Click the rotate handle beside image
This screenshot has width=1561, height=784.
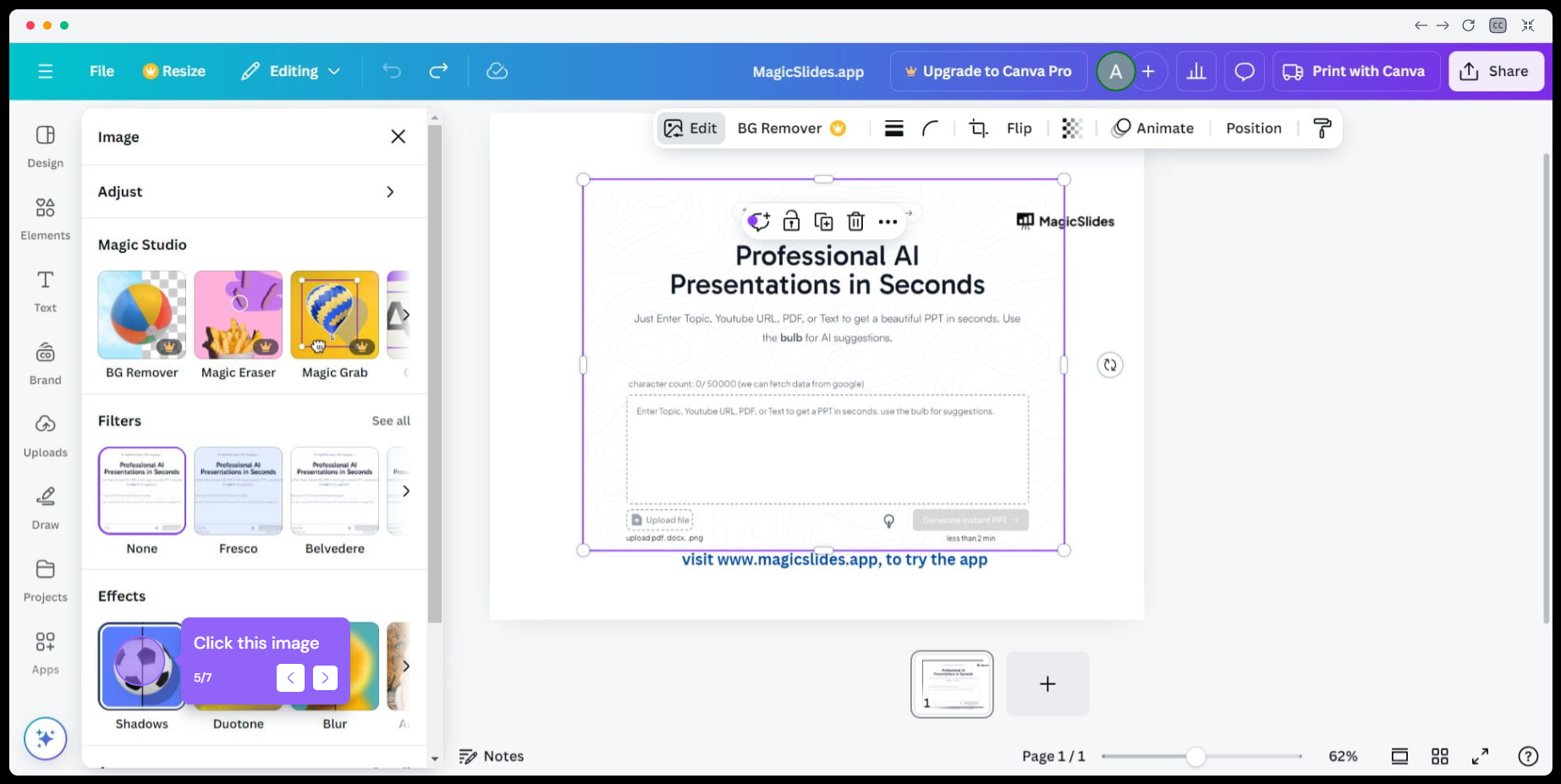pos(1110,365)
